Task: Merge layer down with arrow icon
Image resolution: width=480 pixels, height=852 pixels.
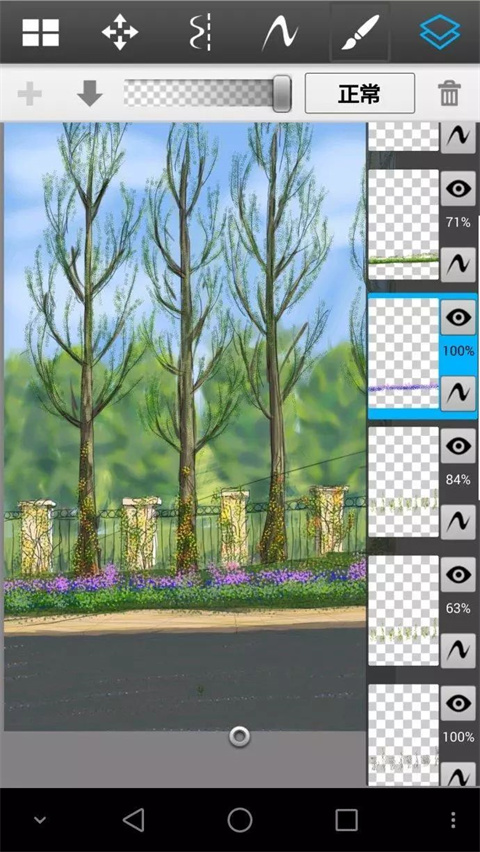Action: point(90,94)
